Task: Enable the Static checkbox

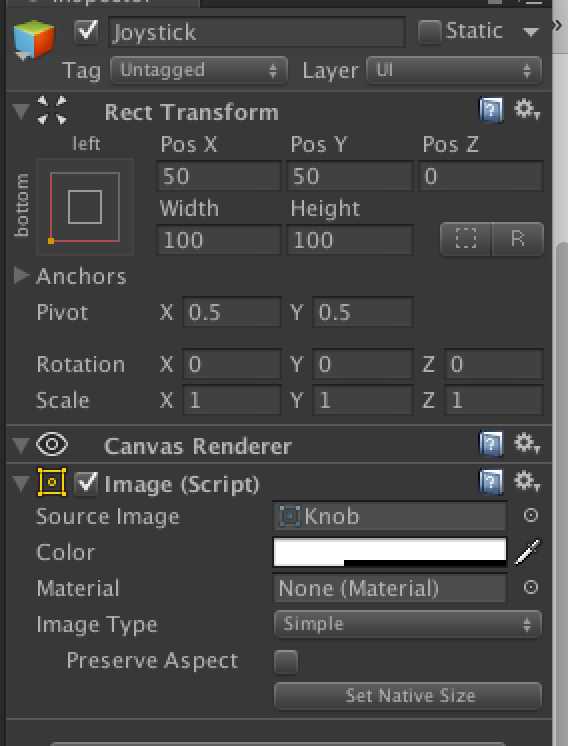Action: (x=430, y=32)
